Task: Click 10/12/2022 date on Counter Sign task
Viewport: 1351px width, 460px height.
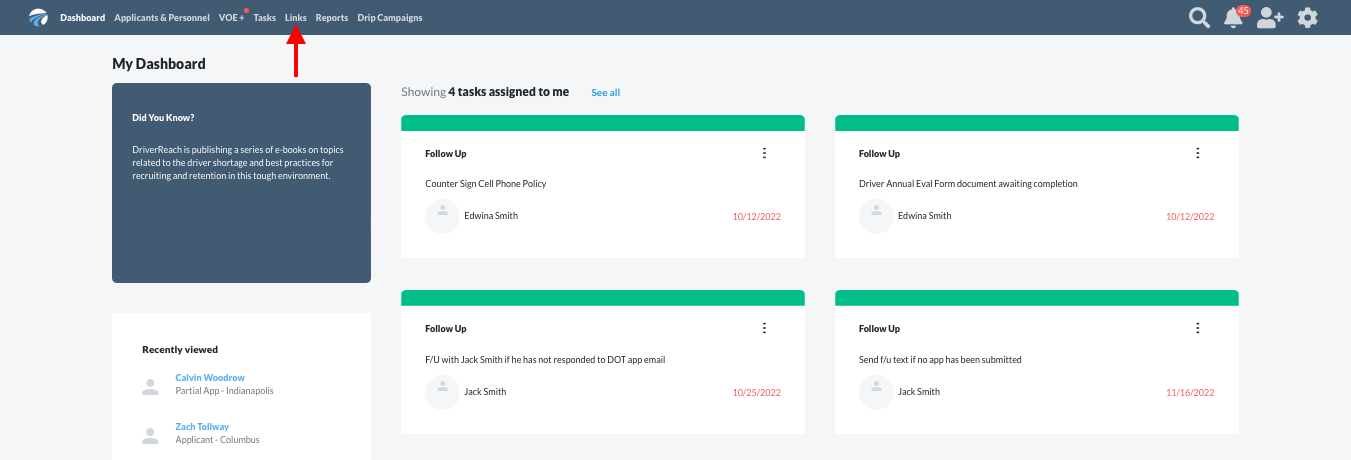Action: [x=756, y=216]
